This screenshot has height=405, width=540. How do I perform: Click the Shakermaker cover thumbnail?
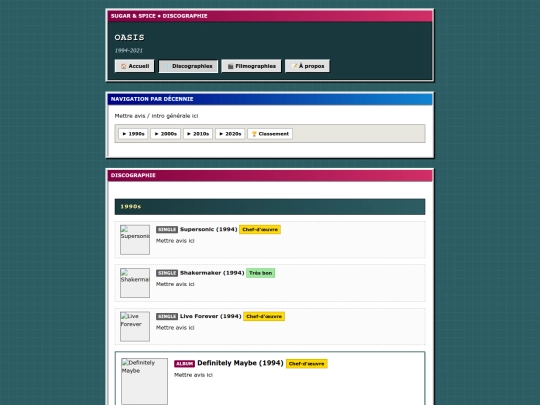pos(135,283)
